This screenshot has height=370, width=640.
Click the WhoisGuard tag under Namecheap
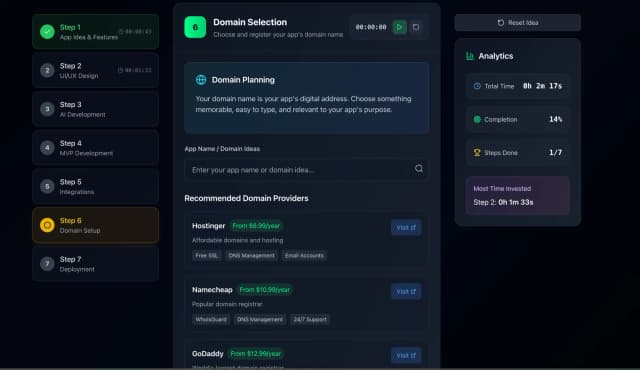[211, 319]
